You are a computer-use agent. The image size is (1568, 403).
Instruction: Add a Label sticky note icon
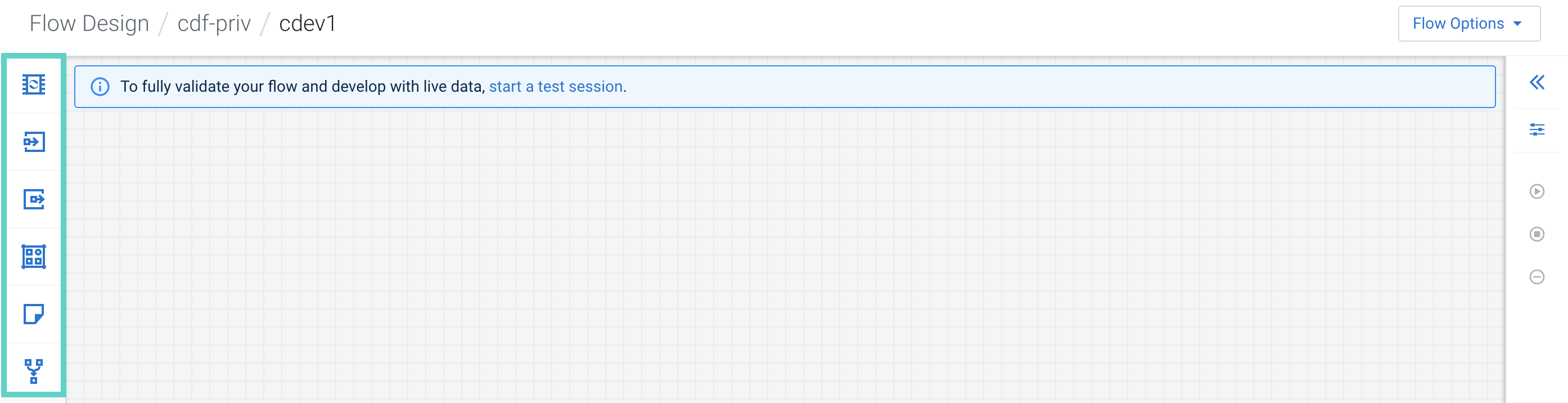(34, 314)
